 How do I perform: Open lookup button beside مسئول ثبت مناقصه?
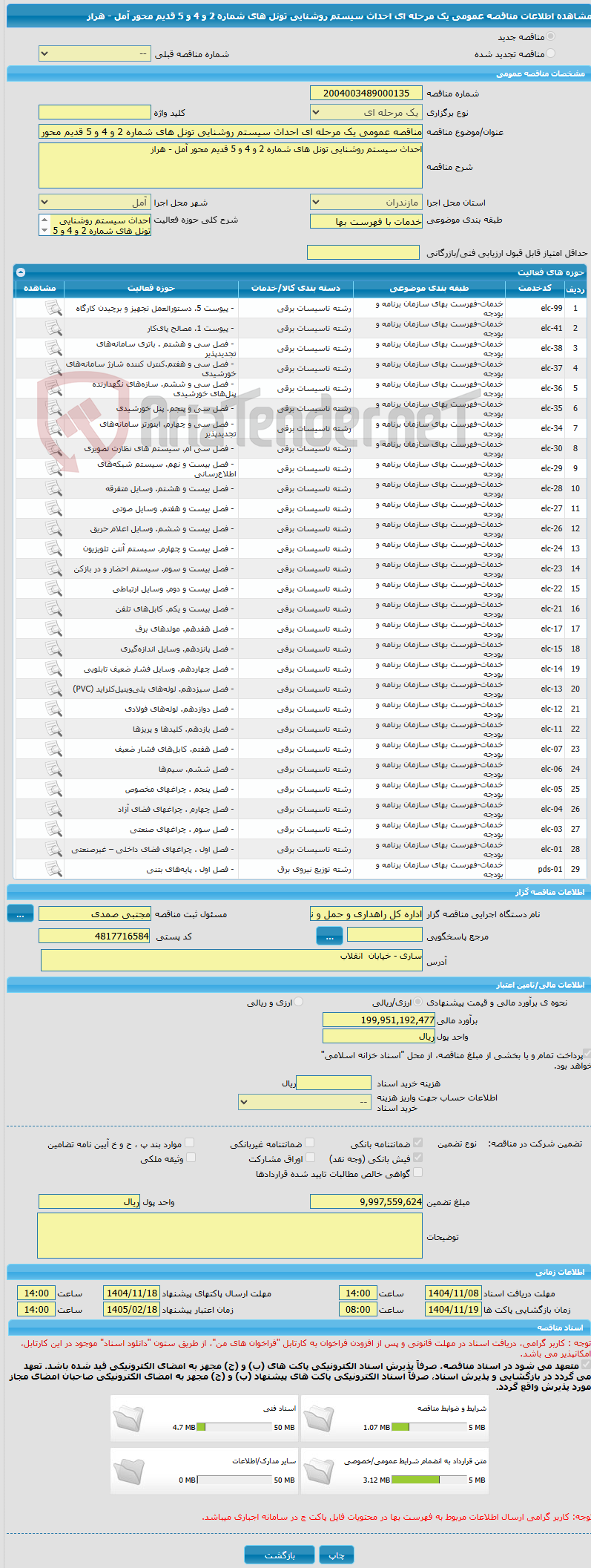(x=20, y=914)
